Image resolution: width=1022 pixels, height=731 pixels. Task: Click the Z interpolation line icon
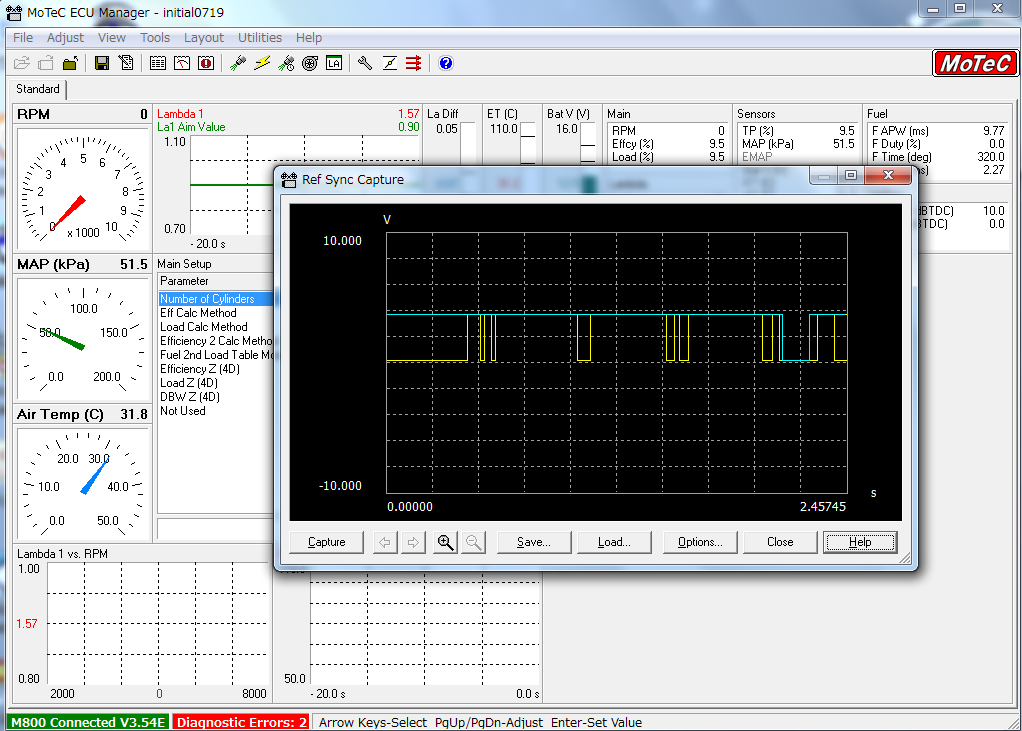point(389,63)
